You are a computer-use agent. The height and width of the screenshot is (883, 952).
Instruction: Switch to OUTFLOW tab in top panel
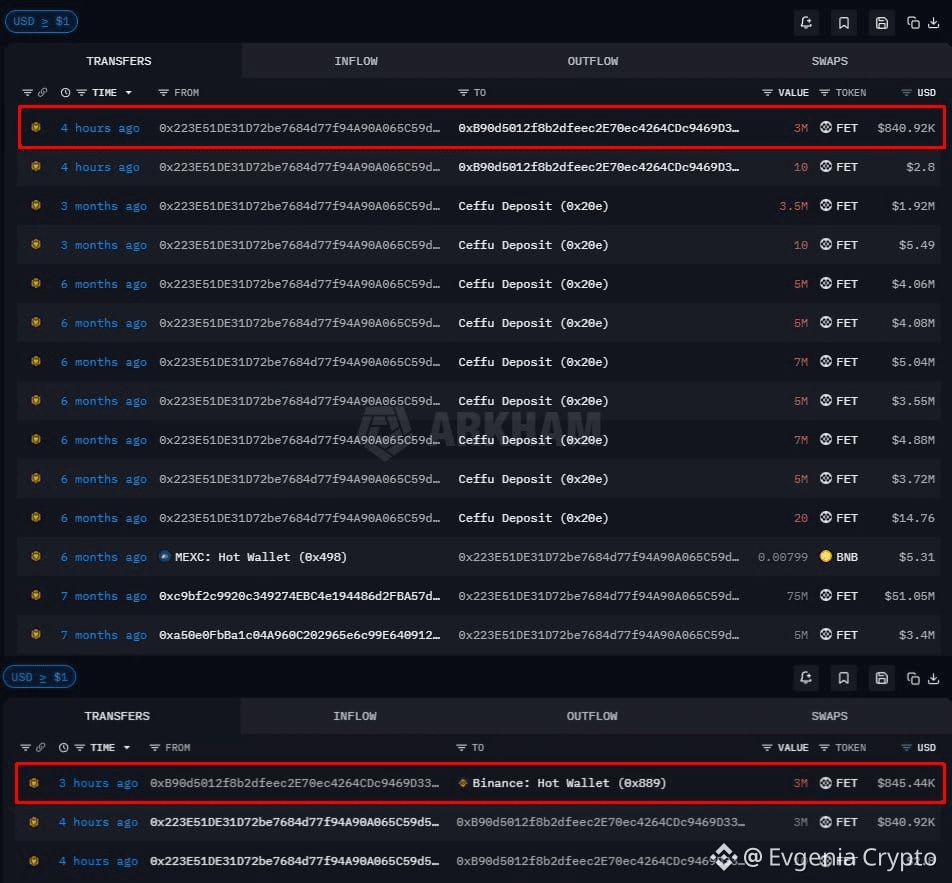coord(593,61)
